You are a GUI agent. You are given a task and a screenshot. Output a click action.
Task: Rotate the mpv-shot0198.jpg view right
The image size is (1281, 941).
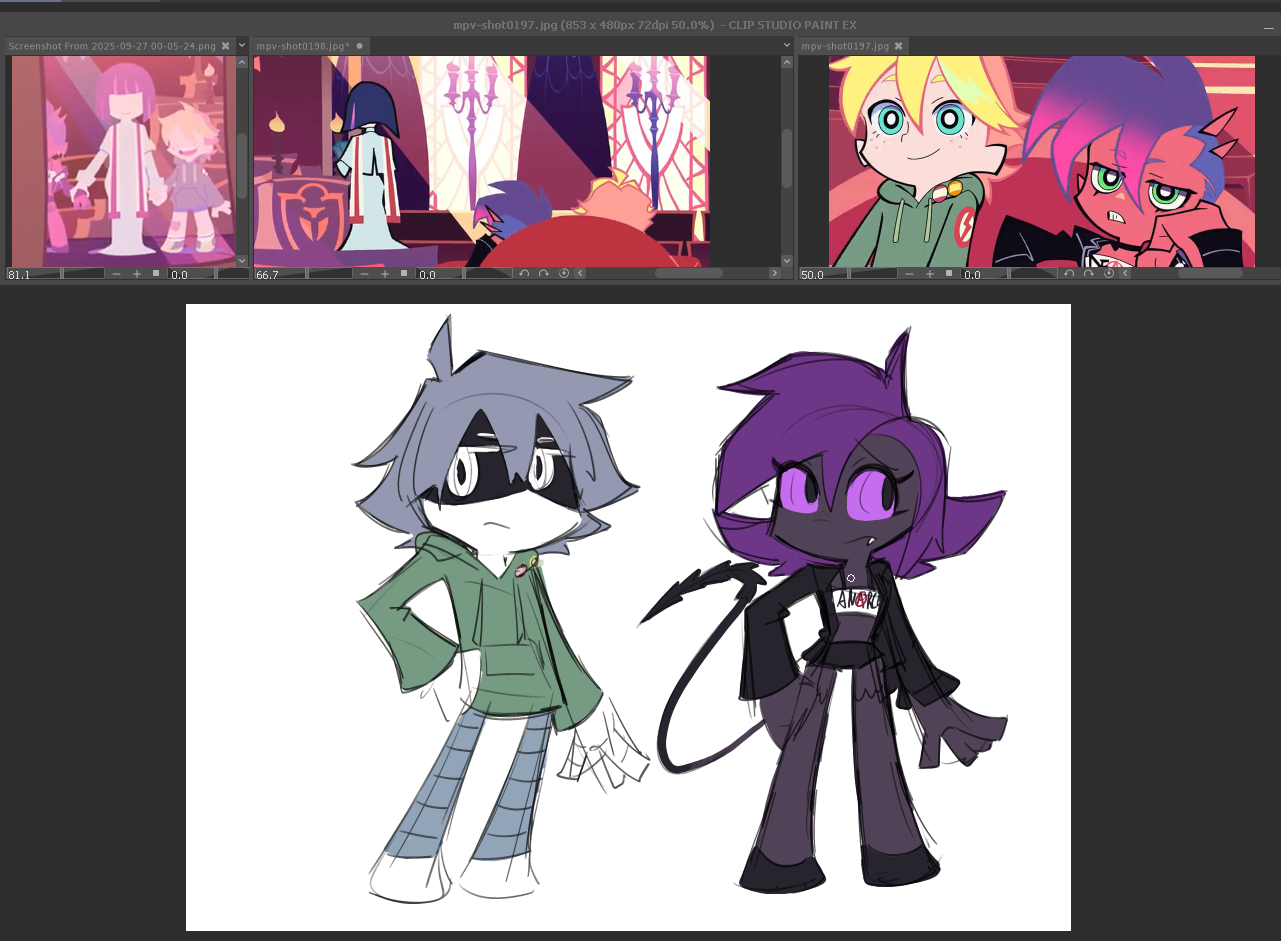tap(543, 273)
